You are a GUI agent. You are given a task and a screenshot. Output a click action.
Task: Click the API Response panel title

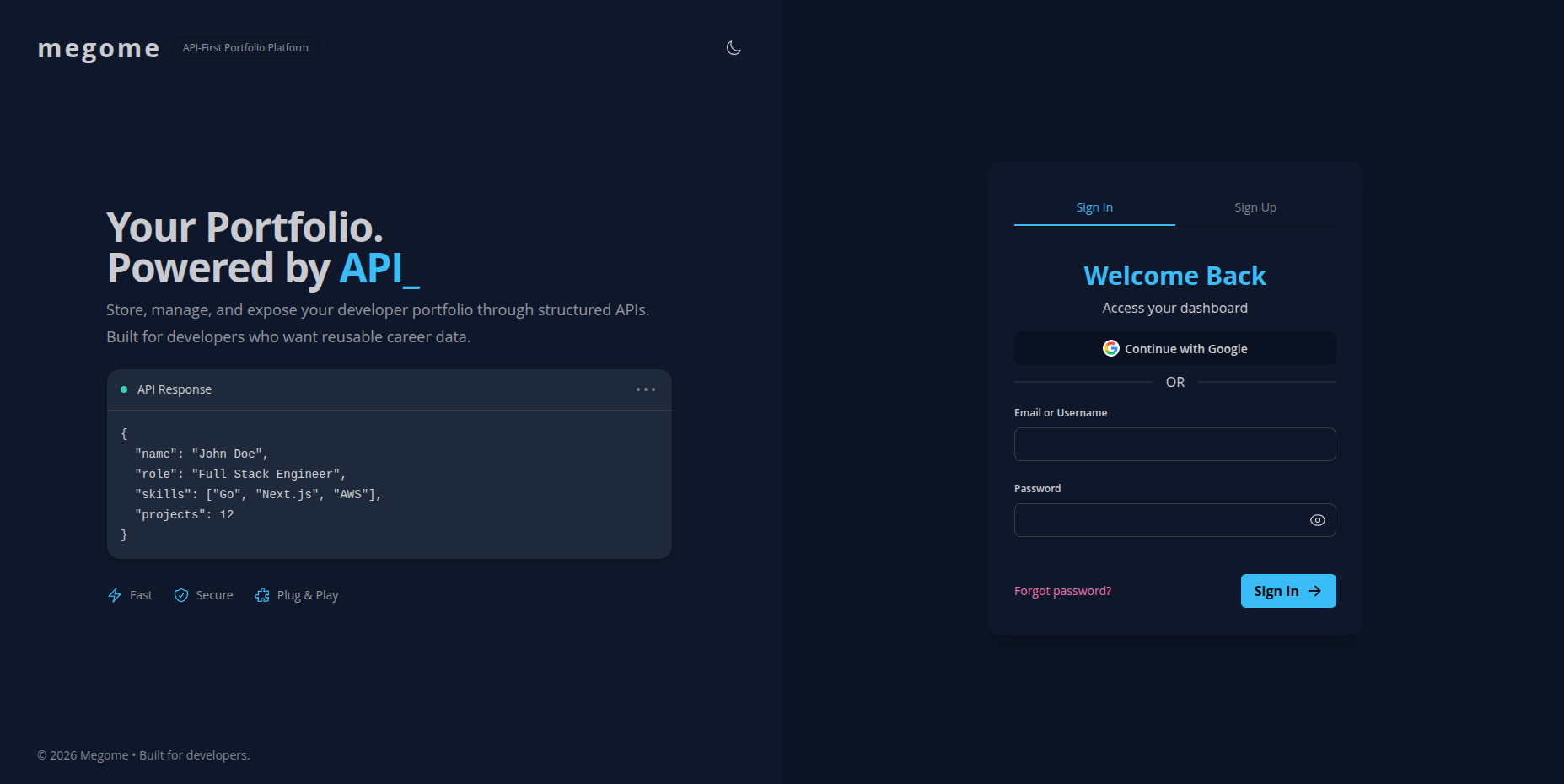[x=175, y=389]
